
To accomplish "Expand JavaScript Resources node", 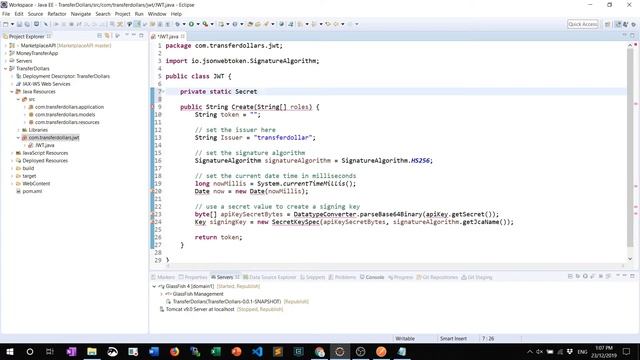I will point(12,153).
